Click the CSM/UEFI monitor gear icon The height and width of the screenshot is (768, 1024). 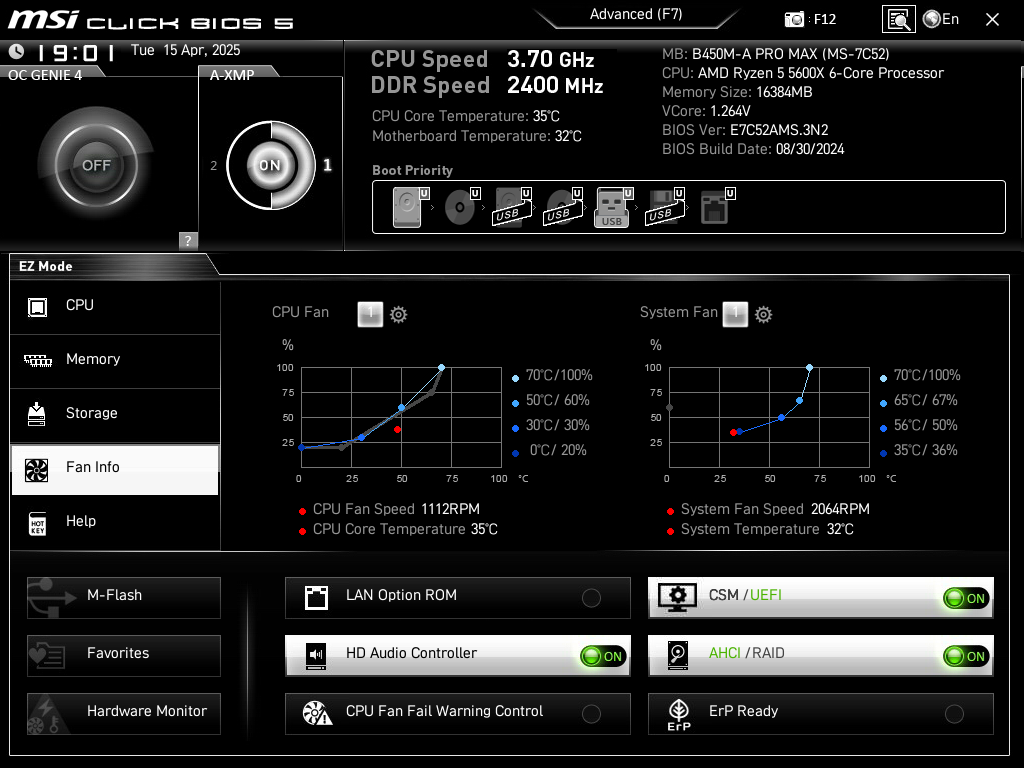point(677,598)
